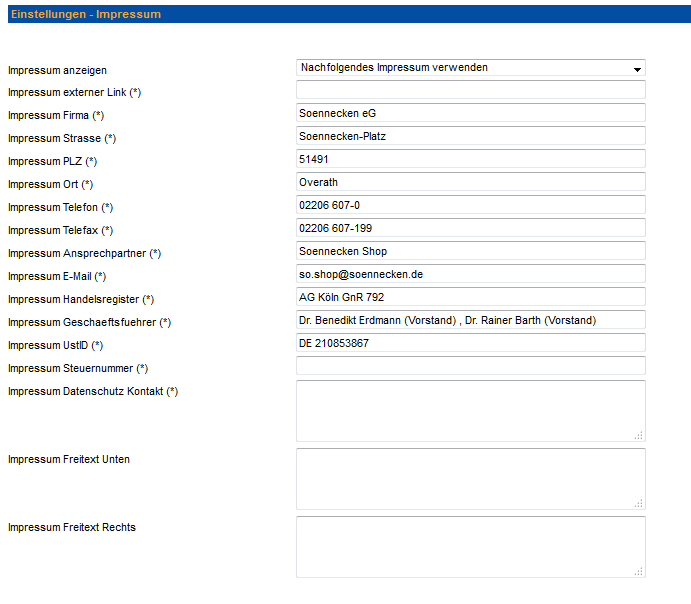Select the label Impressum Strasse (*)

tap(62, 138)
